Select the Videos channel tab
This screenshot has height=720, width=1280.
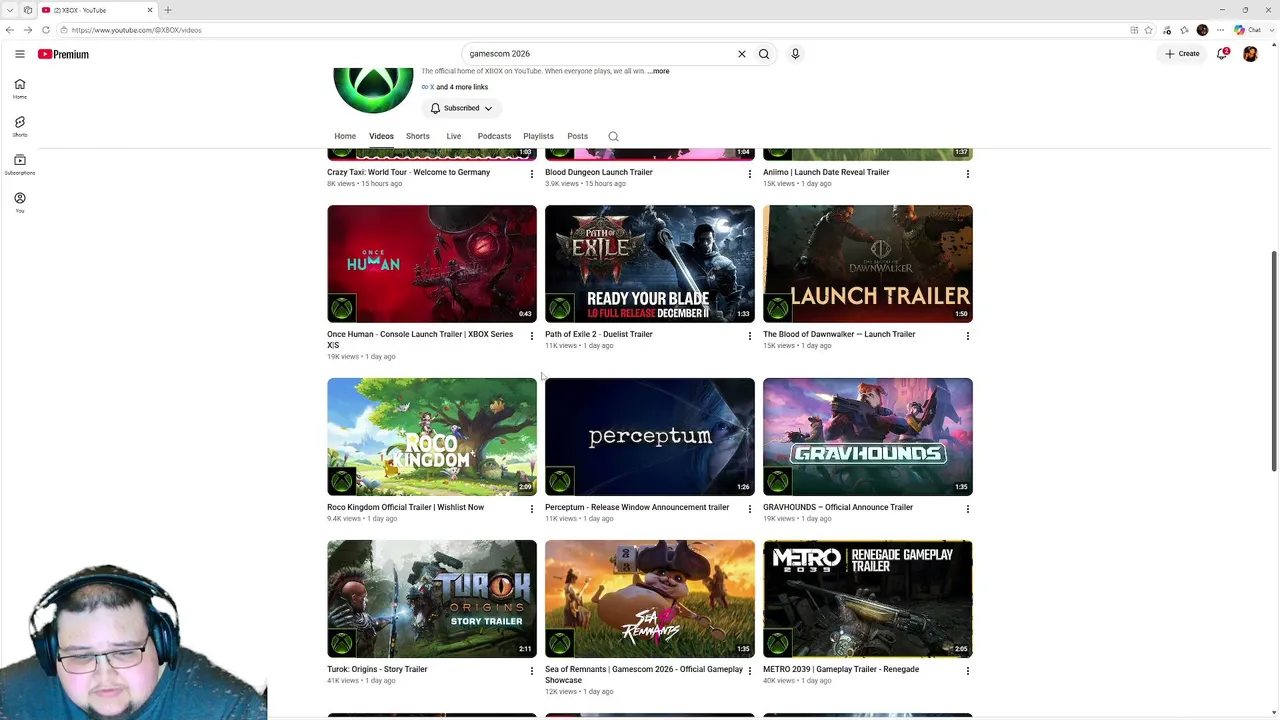pyautogui.click(x=381, y=136)
